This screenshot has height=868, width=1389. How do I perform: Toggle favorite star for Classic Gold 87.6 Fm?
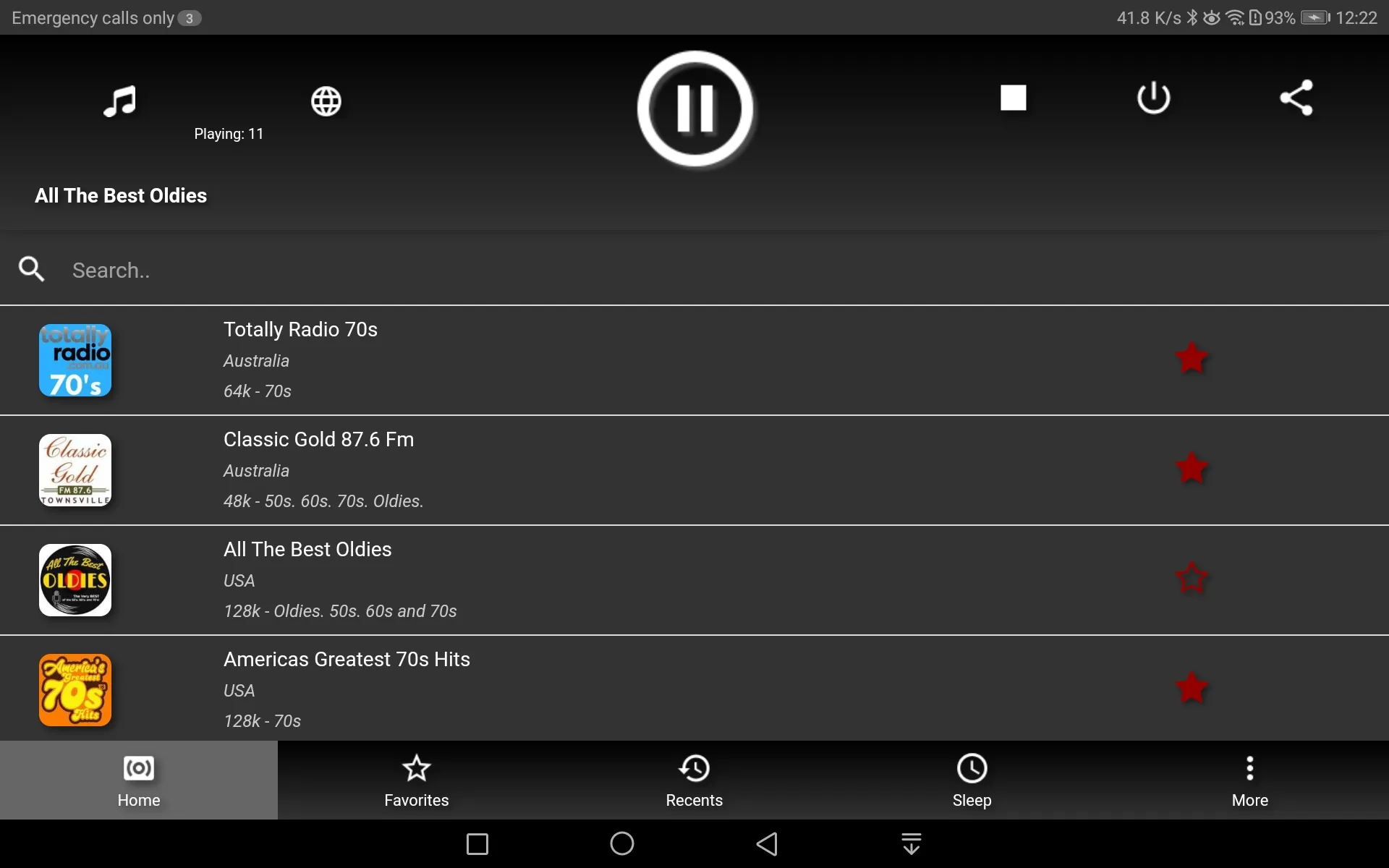[1191, 467]
